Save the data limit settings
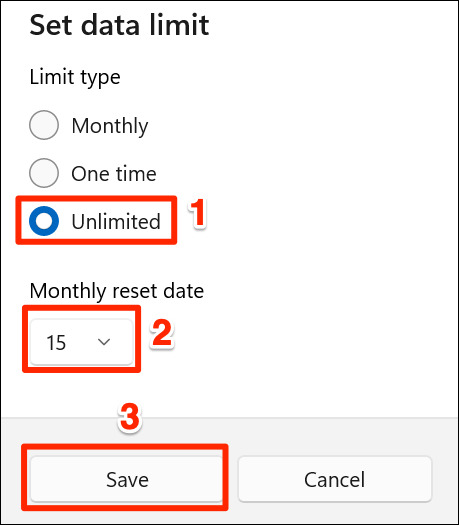The image size is (459, 525). click(127, 479)
